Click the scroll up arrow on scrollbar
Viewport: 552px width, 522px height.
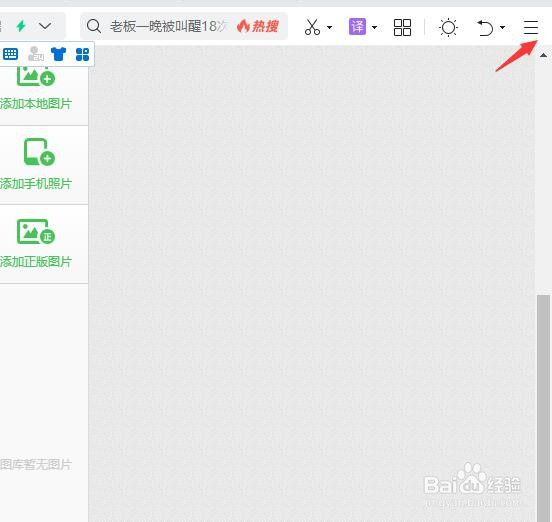click(543, 55)
